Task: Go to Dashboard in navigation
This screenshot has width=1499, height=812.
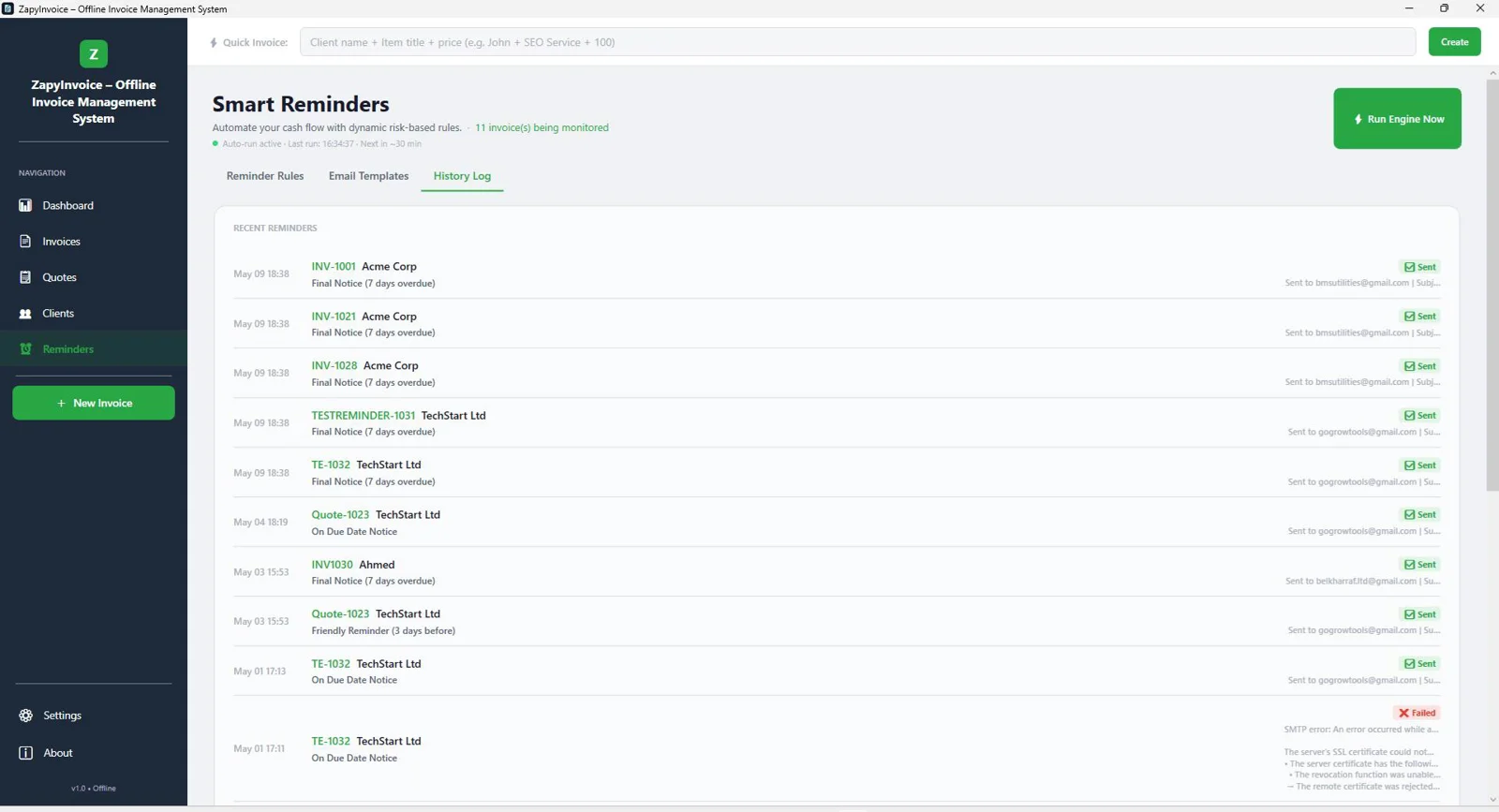Action: click(94, 205)
